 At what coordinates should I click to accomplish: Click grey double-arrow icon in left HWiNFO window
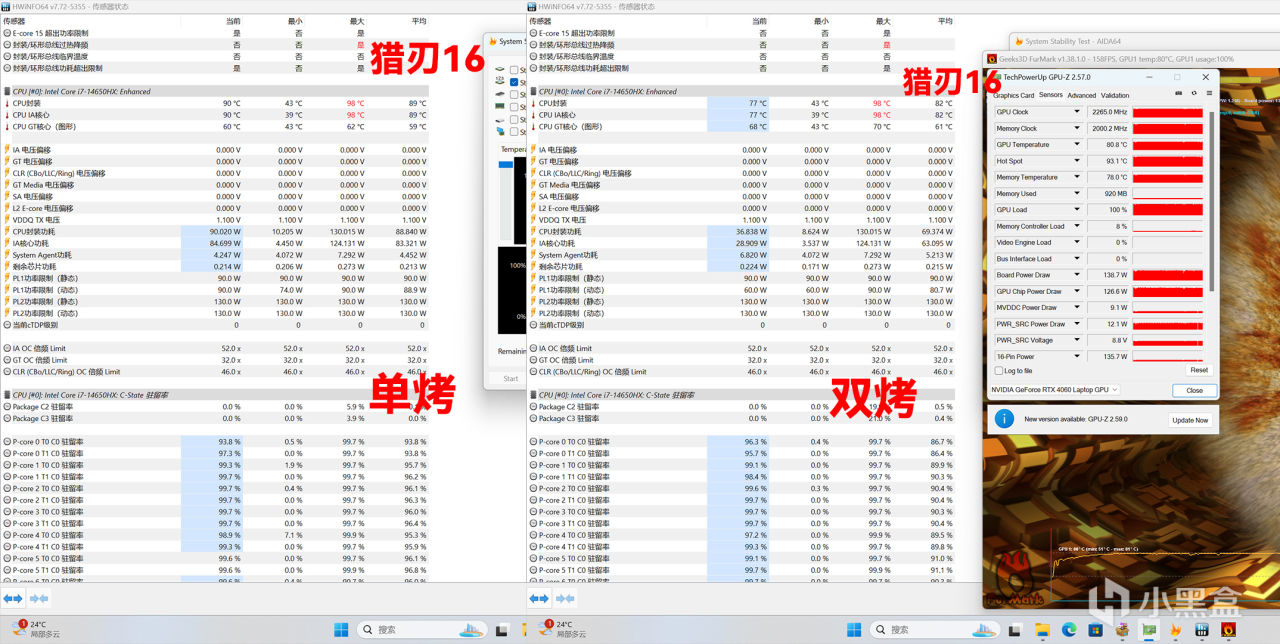[39, 598]
